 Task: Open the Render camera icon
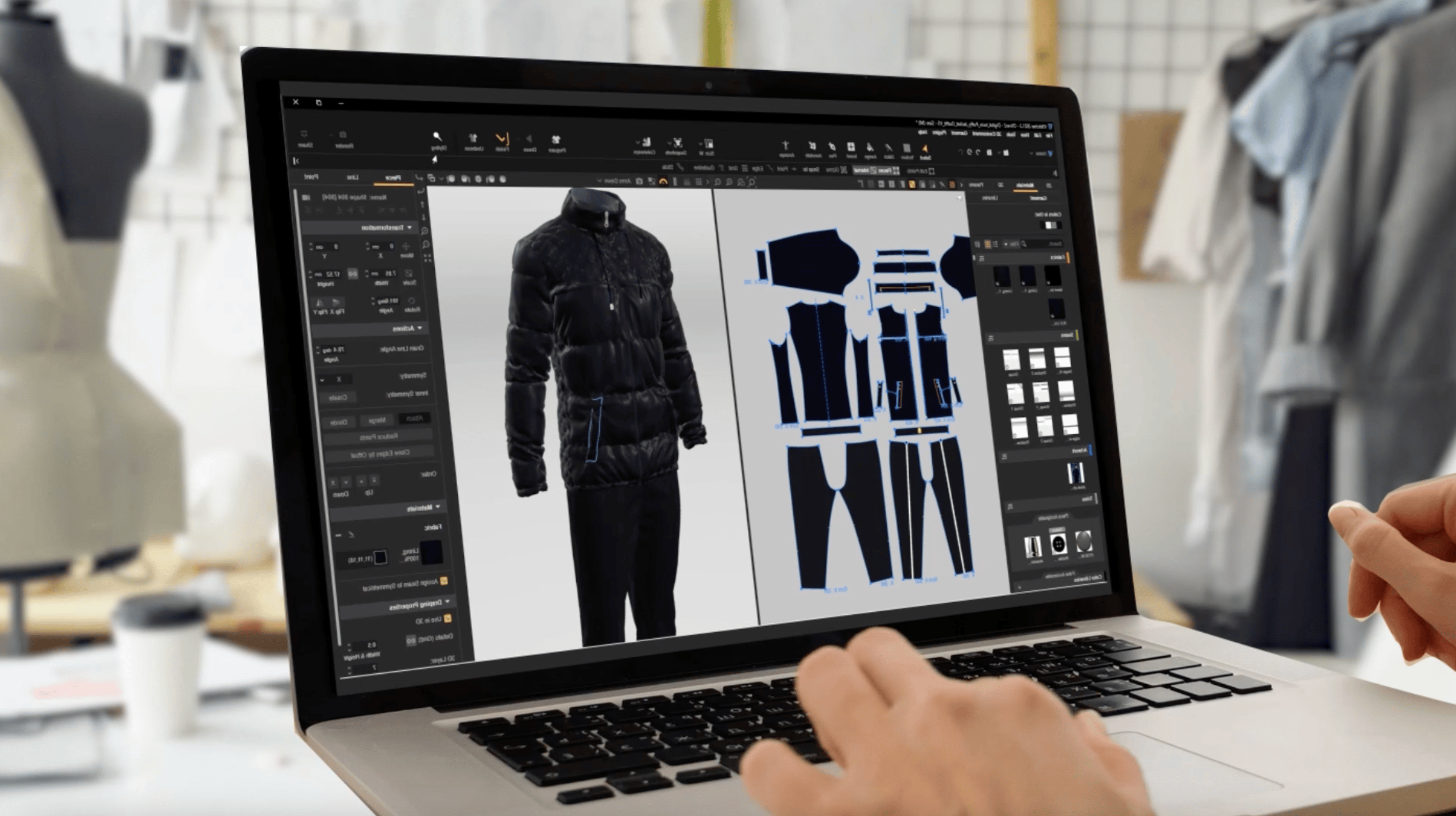[343, 136]
